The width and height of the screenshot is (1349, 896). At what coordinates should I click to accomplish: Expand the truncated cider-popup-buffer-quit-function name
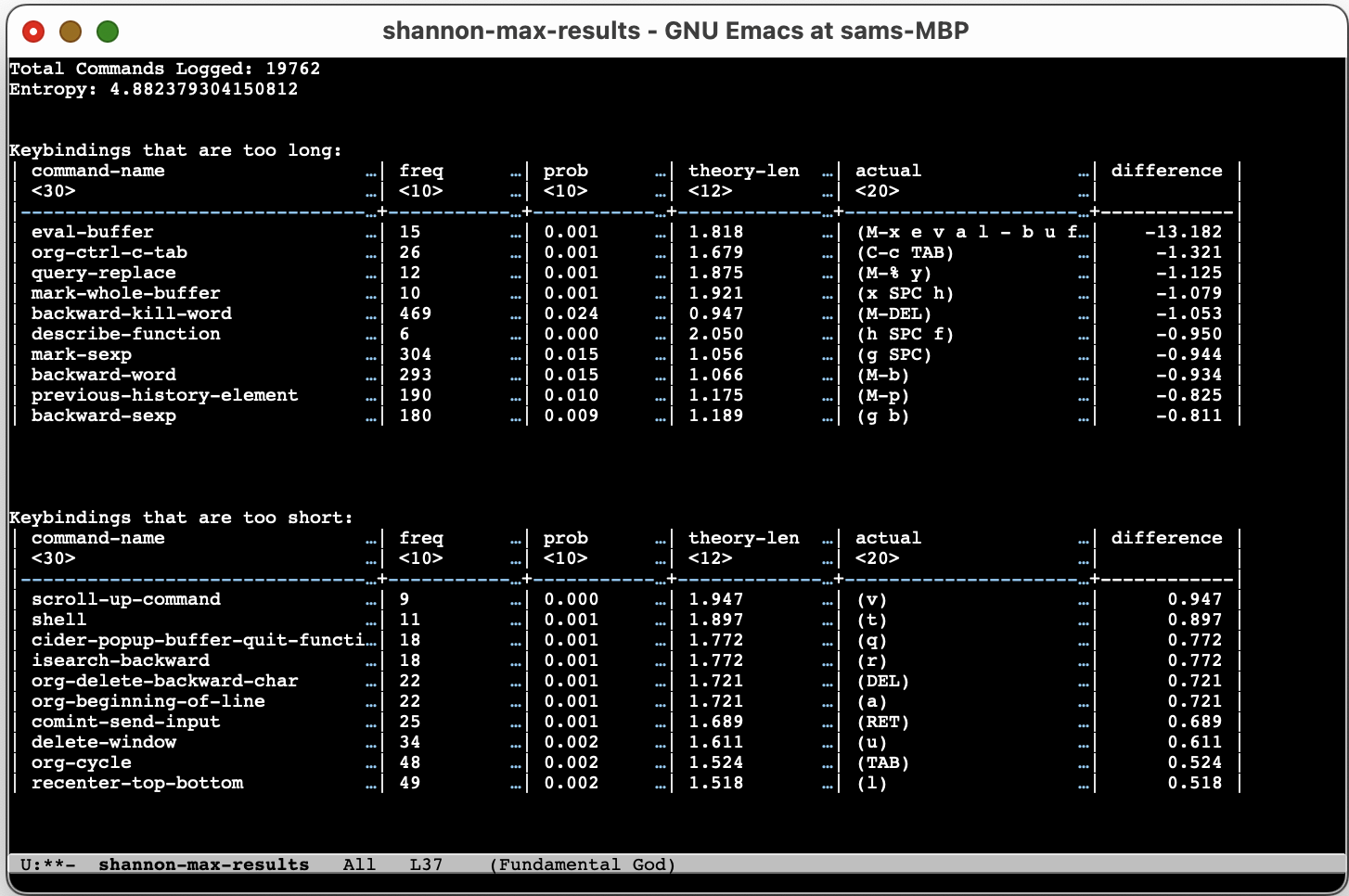(371, 640)
